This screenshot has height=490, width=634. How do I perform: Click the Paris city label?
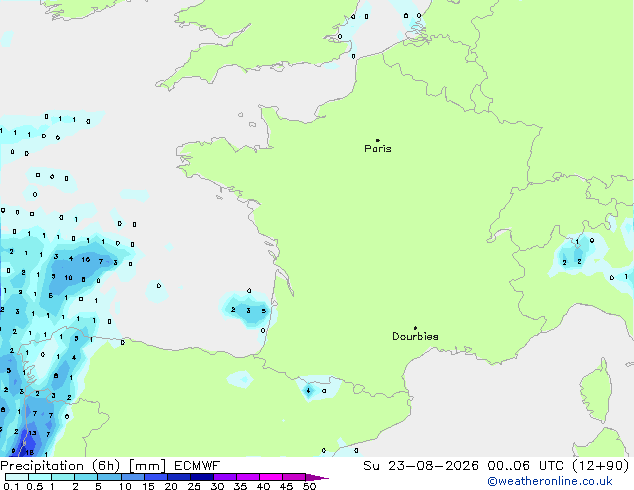point(378,149)
